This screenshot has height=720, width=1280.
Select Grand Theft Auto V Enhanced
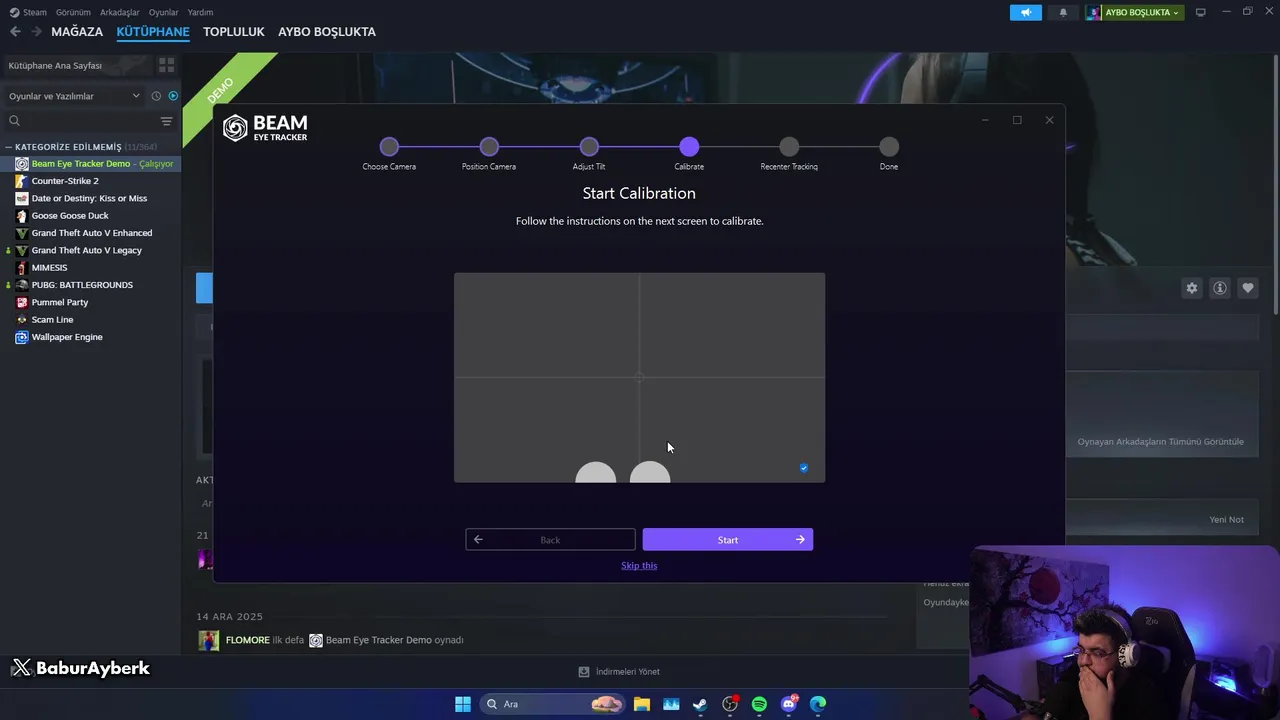click(92, 233)
